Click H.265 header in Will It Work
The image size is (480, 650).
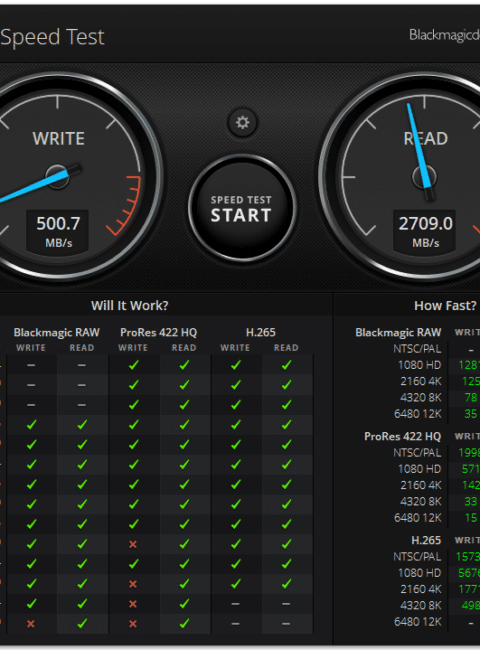[x=261, y=332]
